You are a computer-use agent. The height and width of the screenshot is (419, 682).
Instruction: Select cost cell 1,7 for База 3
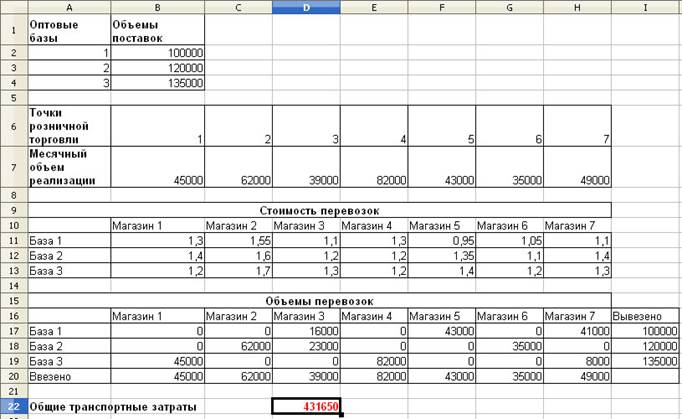pos(238,271)
